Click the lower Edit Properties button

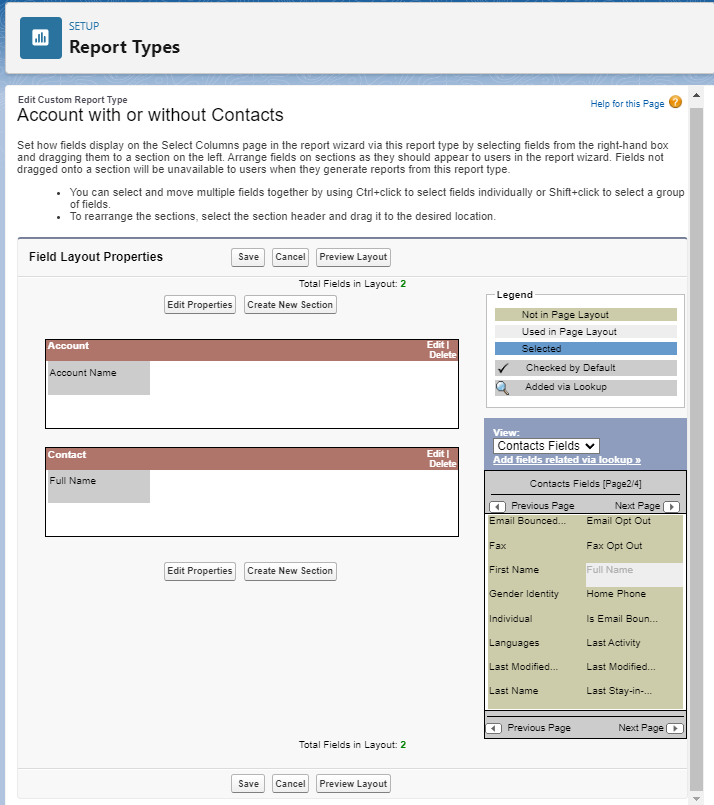pos(200,571)
